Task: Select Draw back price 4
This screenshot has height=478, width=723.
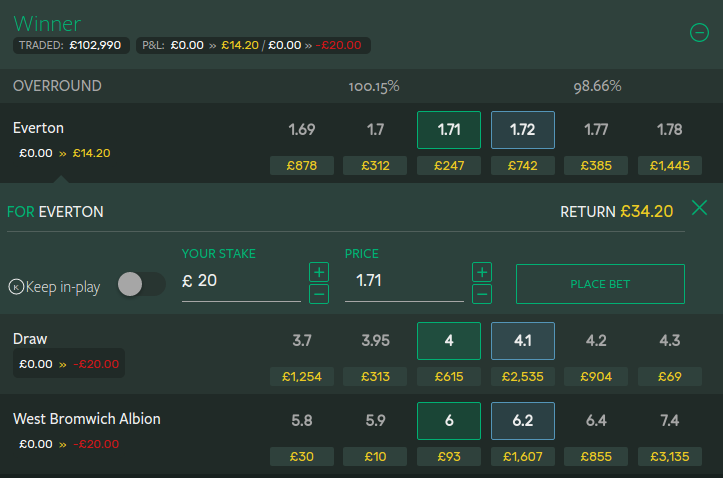Action: 449,341
